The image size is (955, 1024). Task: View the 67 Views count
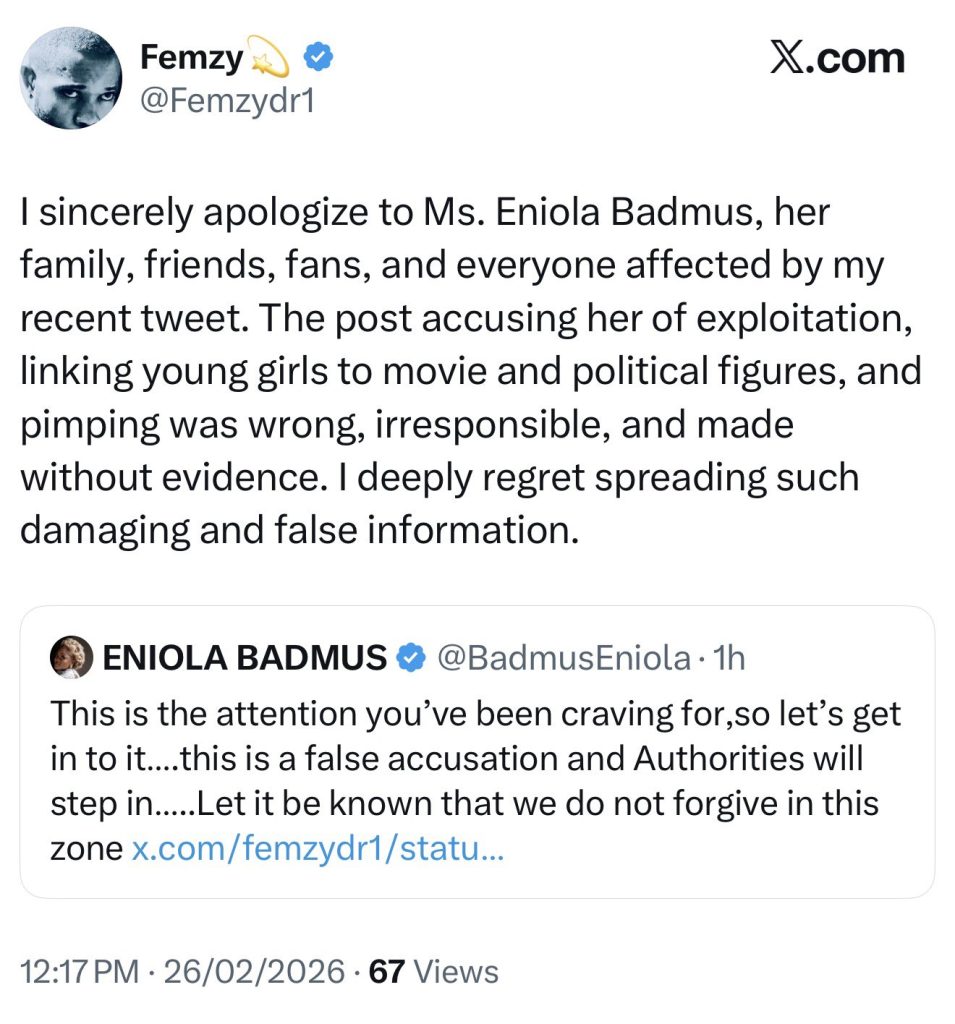386,970
